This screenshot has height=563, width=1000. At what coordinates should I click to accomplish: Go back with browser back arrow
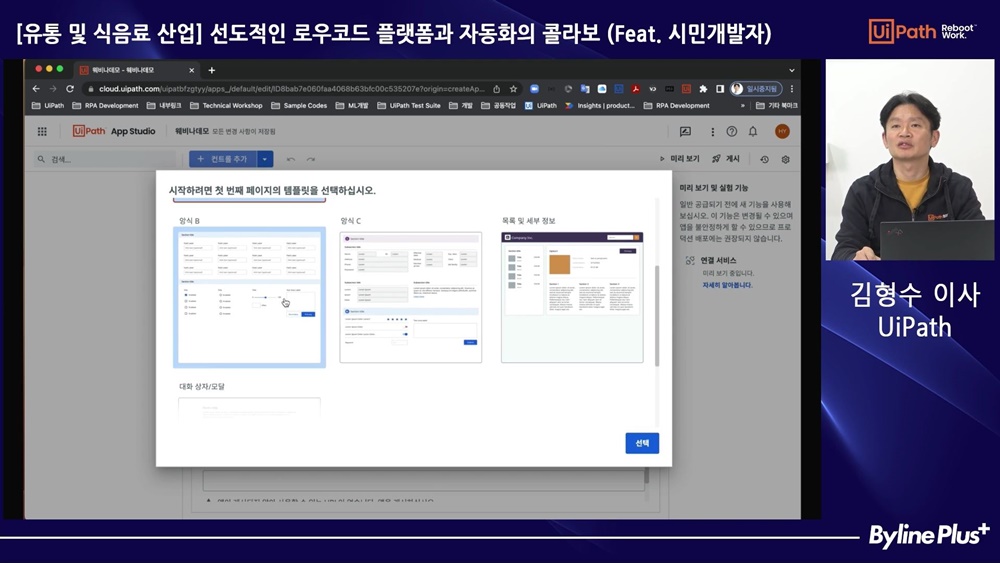[36, 89]
